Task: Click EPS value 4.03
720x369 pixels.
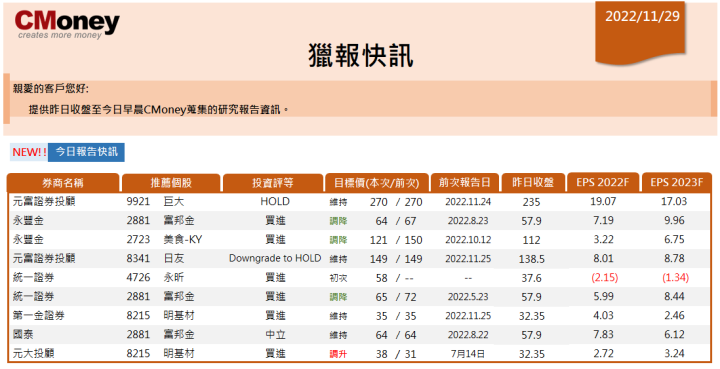Action: (x=603, y=315)
